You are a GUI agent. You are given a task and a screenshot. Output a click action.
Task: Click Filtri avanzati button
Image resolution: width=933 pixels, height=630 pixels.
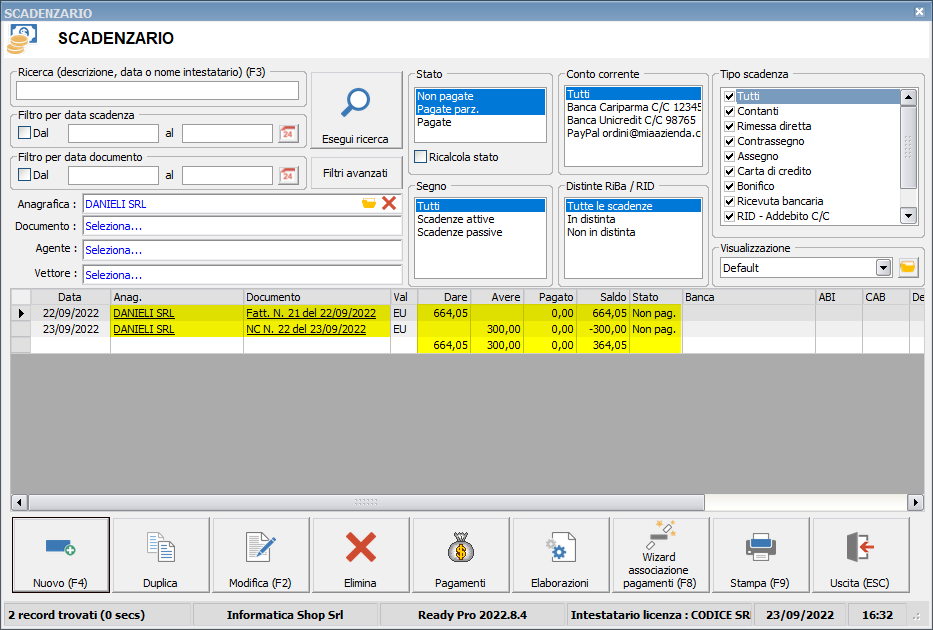pyautogui.click(x=356, y=173)
